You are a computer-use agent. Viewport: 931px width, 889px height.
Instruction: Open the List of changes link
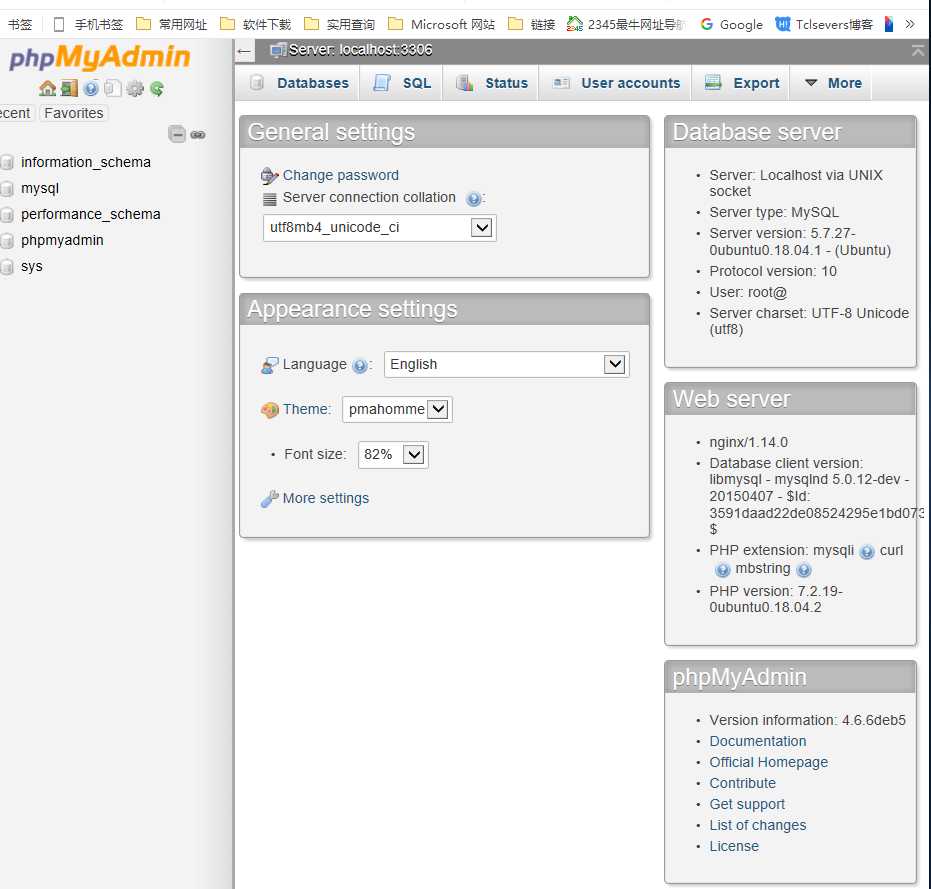[x=758, y=825]
